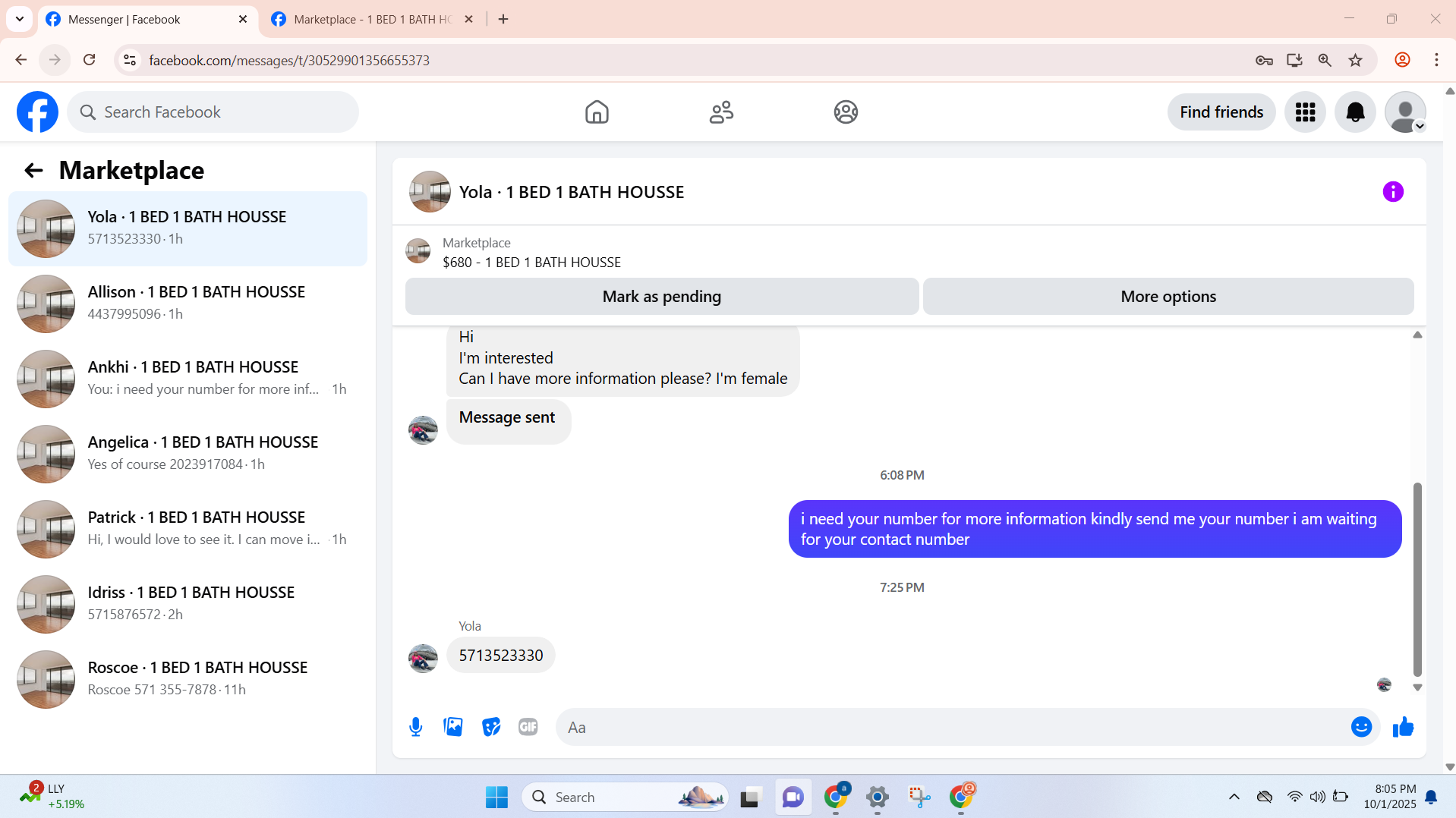
Task: Open Yola's conversation in the list
Action: pos(188,228)
